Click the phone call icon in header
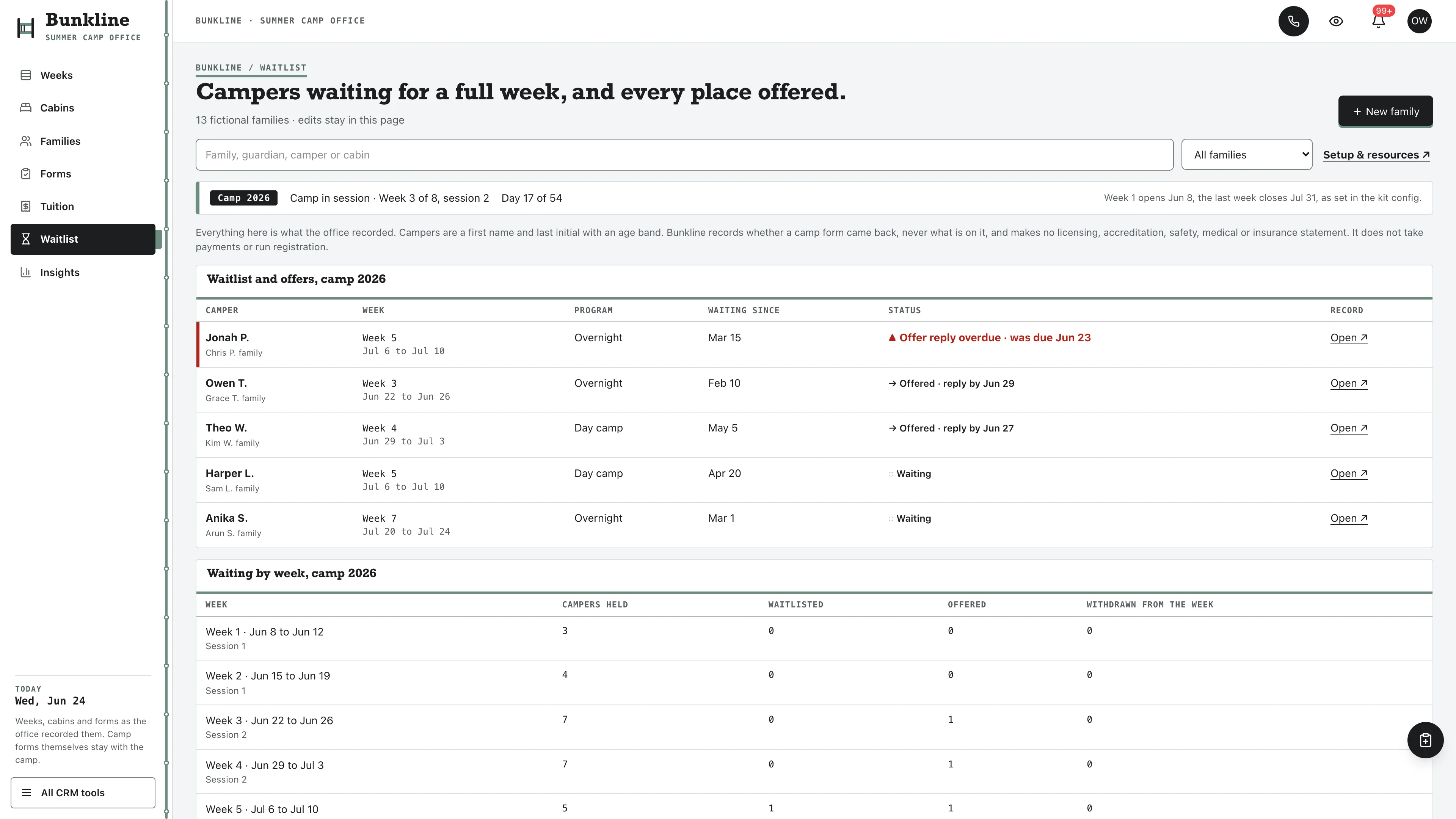 click(x=1293, y=21)
